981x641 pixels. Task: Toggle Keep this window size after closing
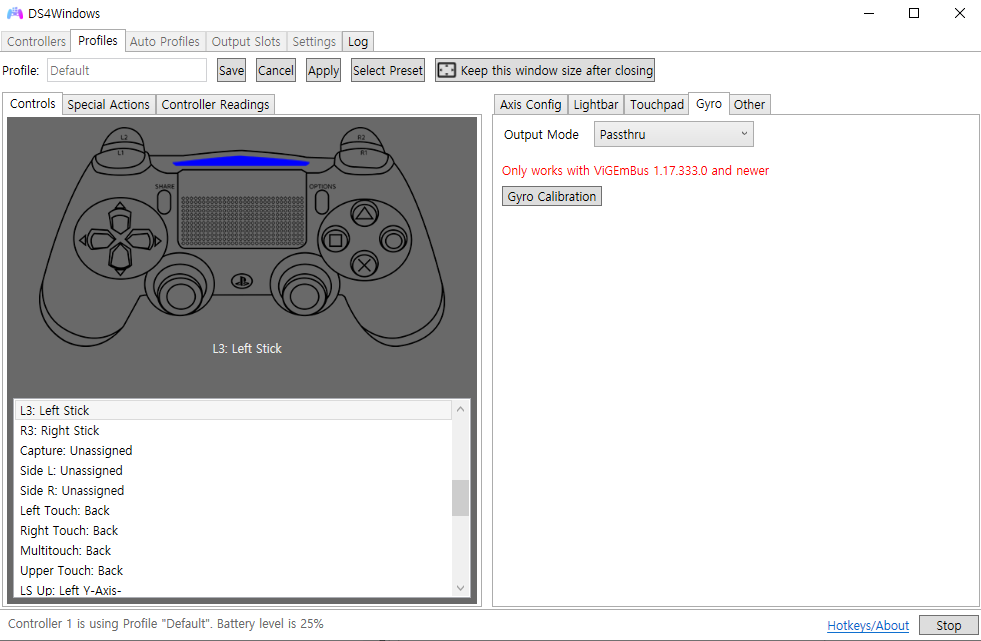[545, 71]
